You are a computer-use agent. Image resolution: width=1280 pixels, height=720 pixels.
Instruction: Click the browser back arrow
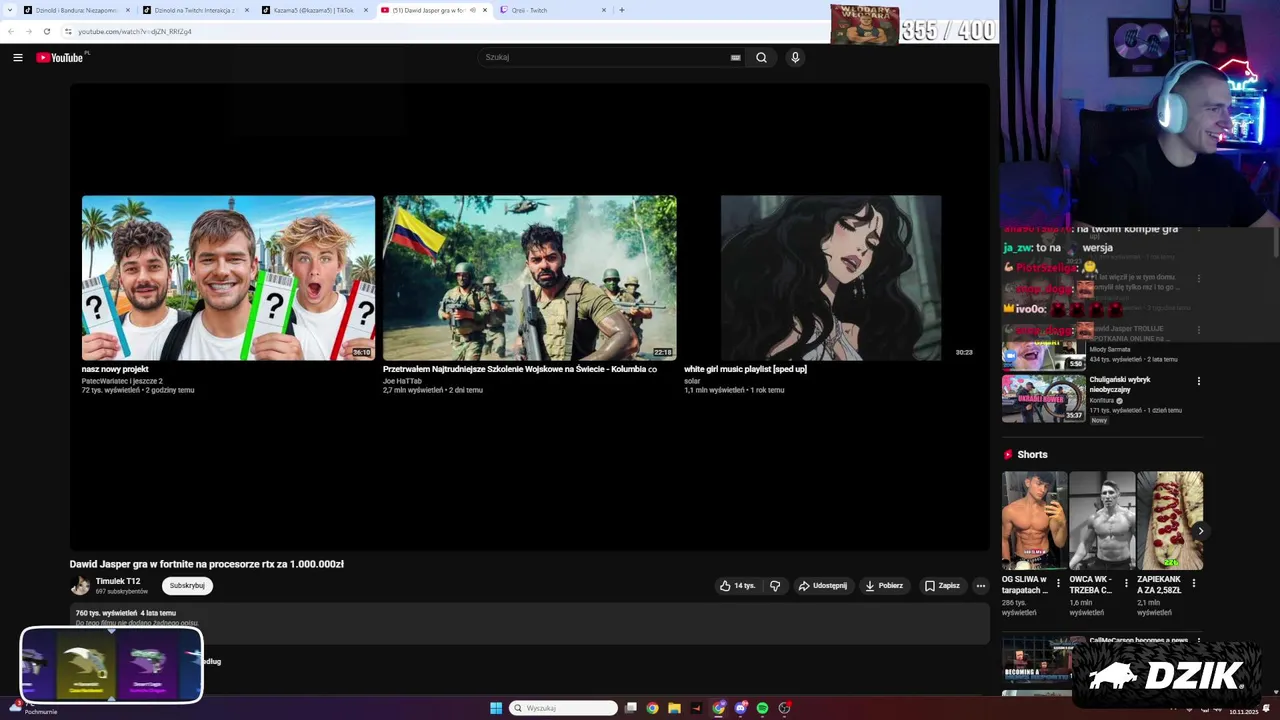[x=11, y=31]
